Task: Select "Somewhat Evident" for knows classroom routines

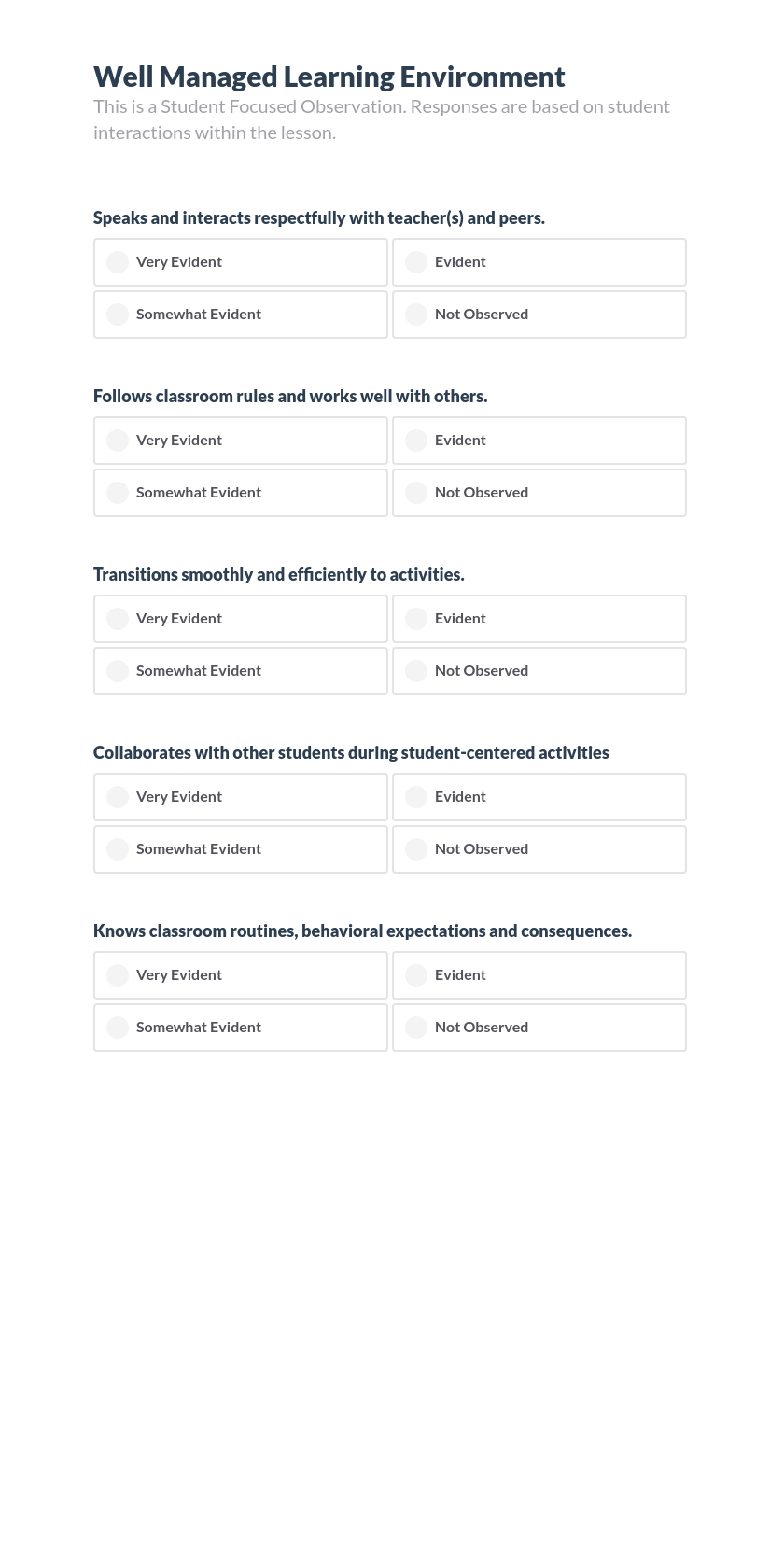Action: 240,1028
